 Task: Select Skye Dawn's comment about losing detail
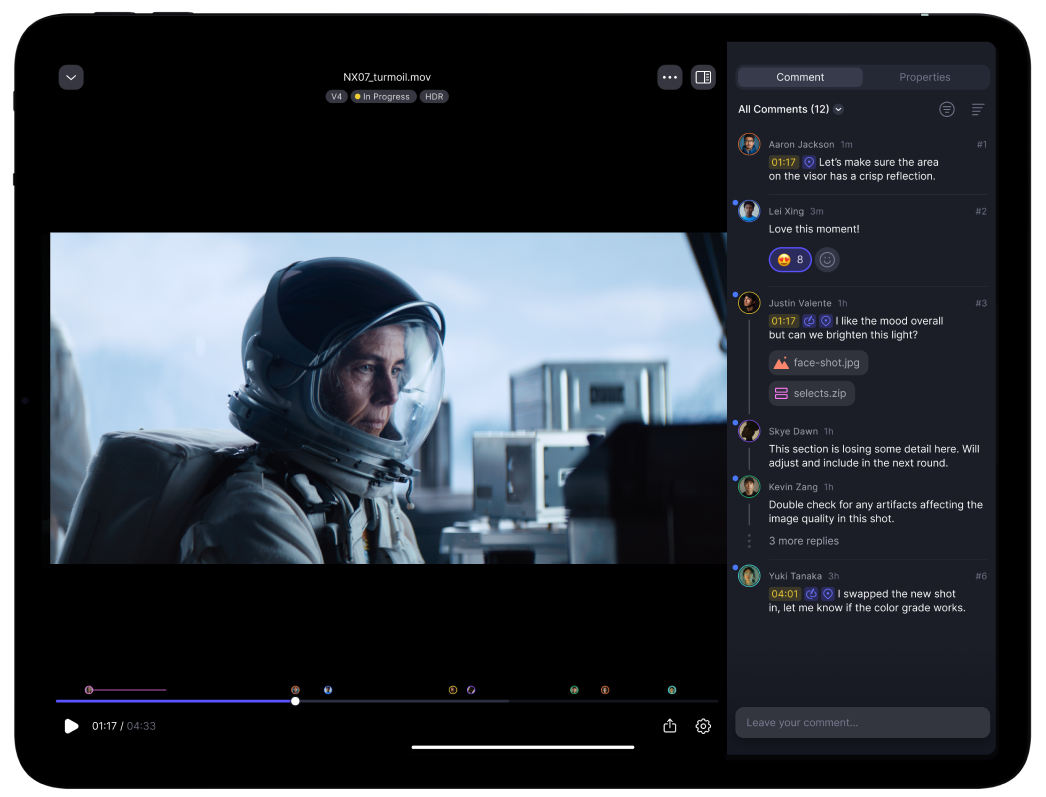(x=874, y=456)
